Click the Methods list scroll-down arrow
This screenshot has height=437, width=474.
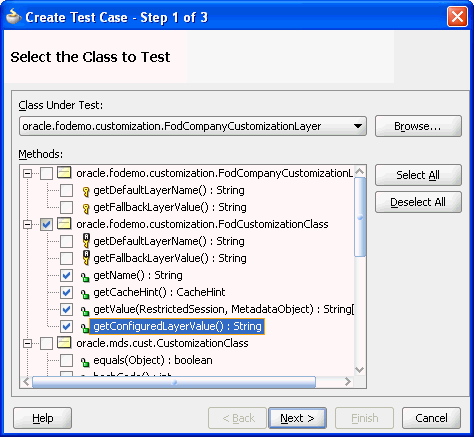(360, 369)
